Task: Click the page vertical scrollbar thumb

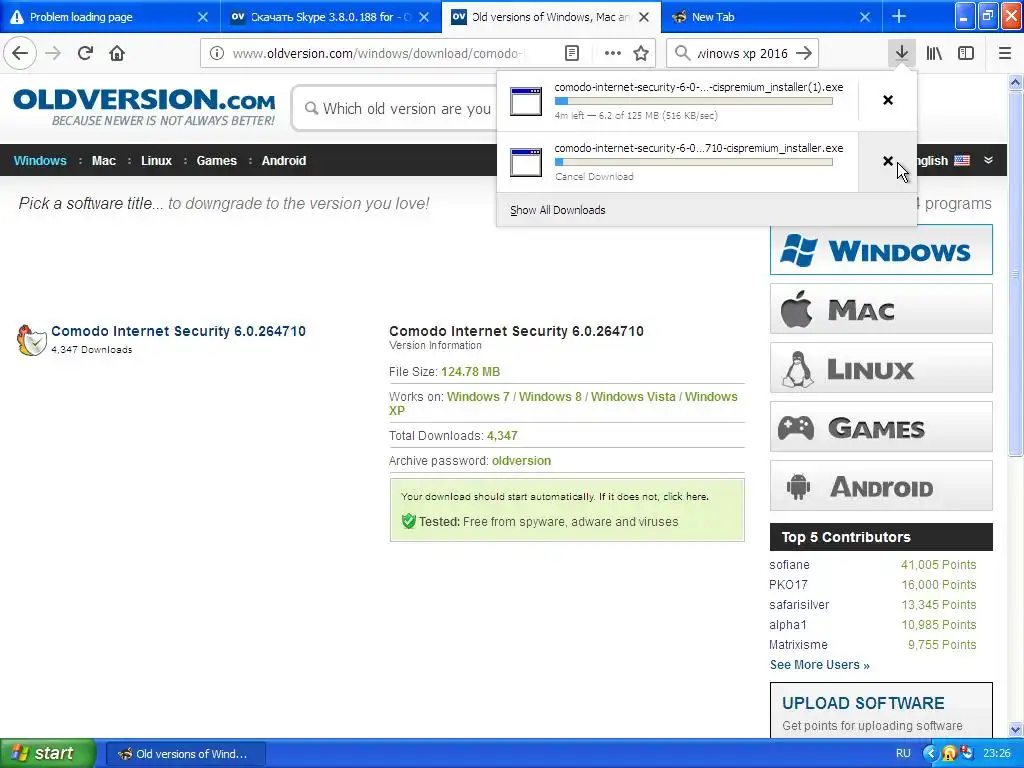Action: pyautogui.click(x=1015, y=274)
